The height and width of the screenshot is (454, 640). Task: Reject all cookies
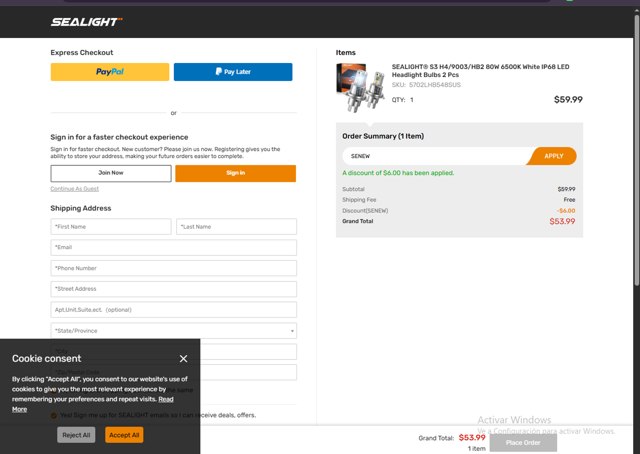pos(76,435)
